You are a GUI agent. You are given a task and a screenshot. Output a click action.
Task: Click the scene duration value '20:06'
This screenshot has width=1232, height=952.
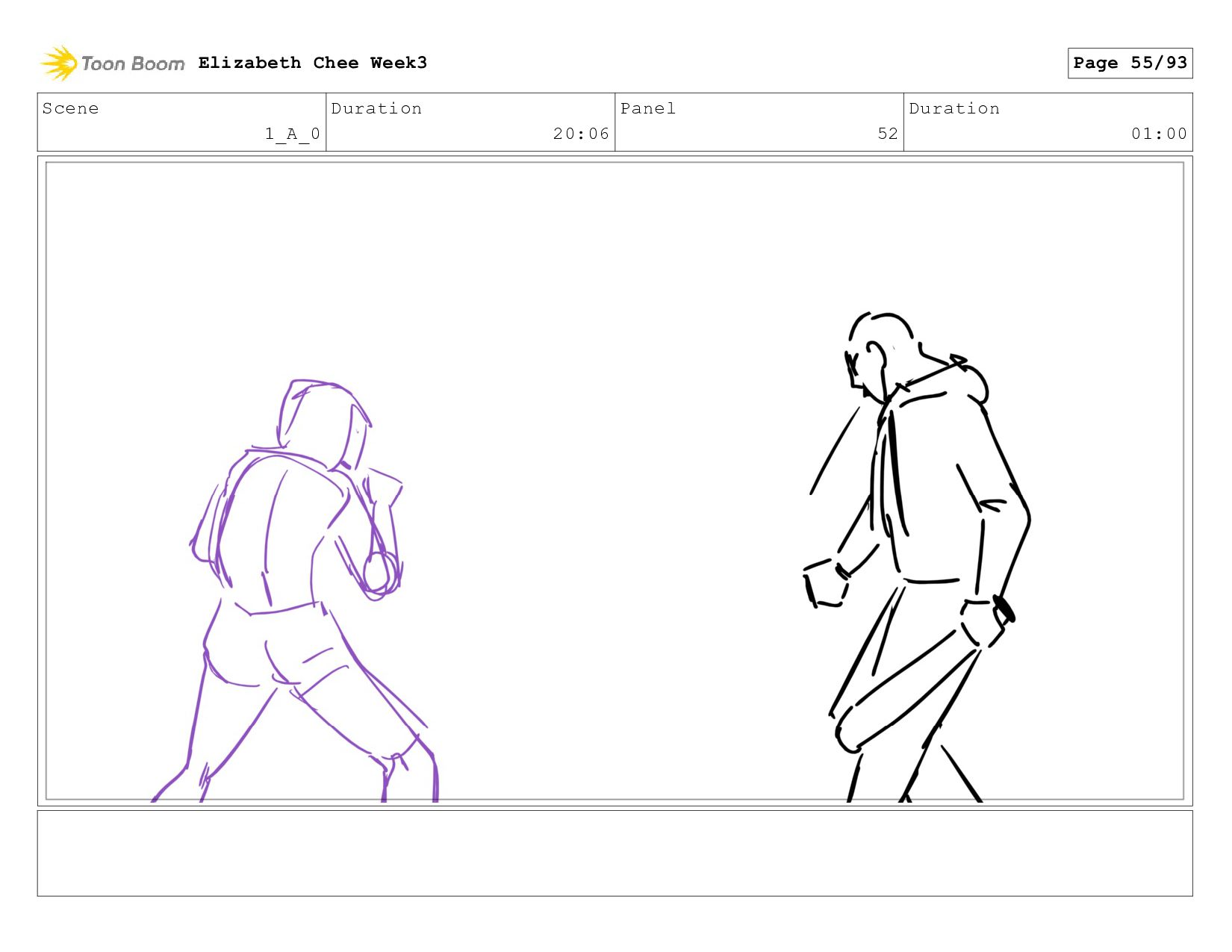point(581,134)
